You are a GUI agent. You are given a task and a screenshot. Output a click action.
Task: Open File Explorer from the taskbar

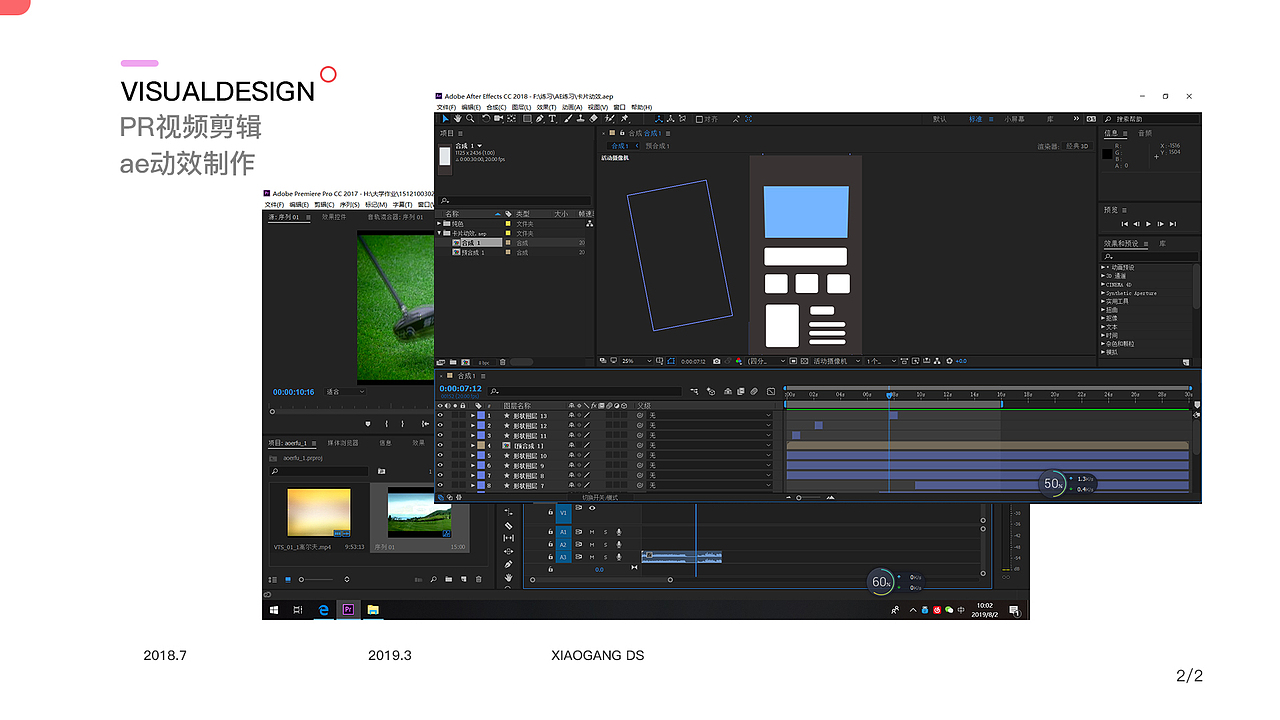tap(373, 609)
